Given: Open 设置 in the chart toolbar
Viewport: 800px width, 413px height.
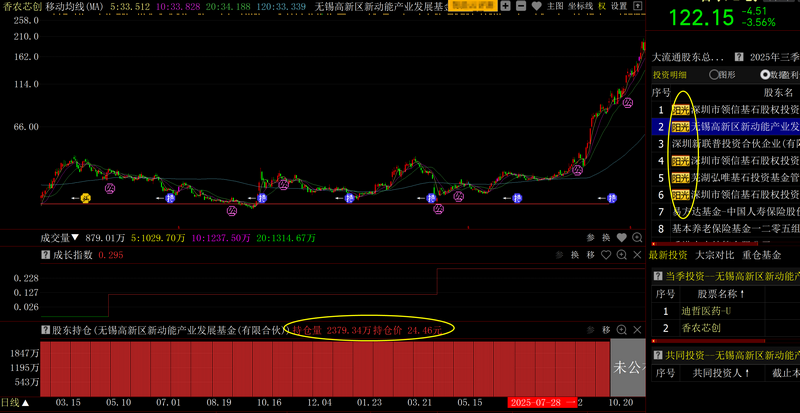Looking at the screenshot, I should click(619, 6).
